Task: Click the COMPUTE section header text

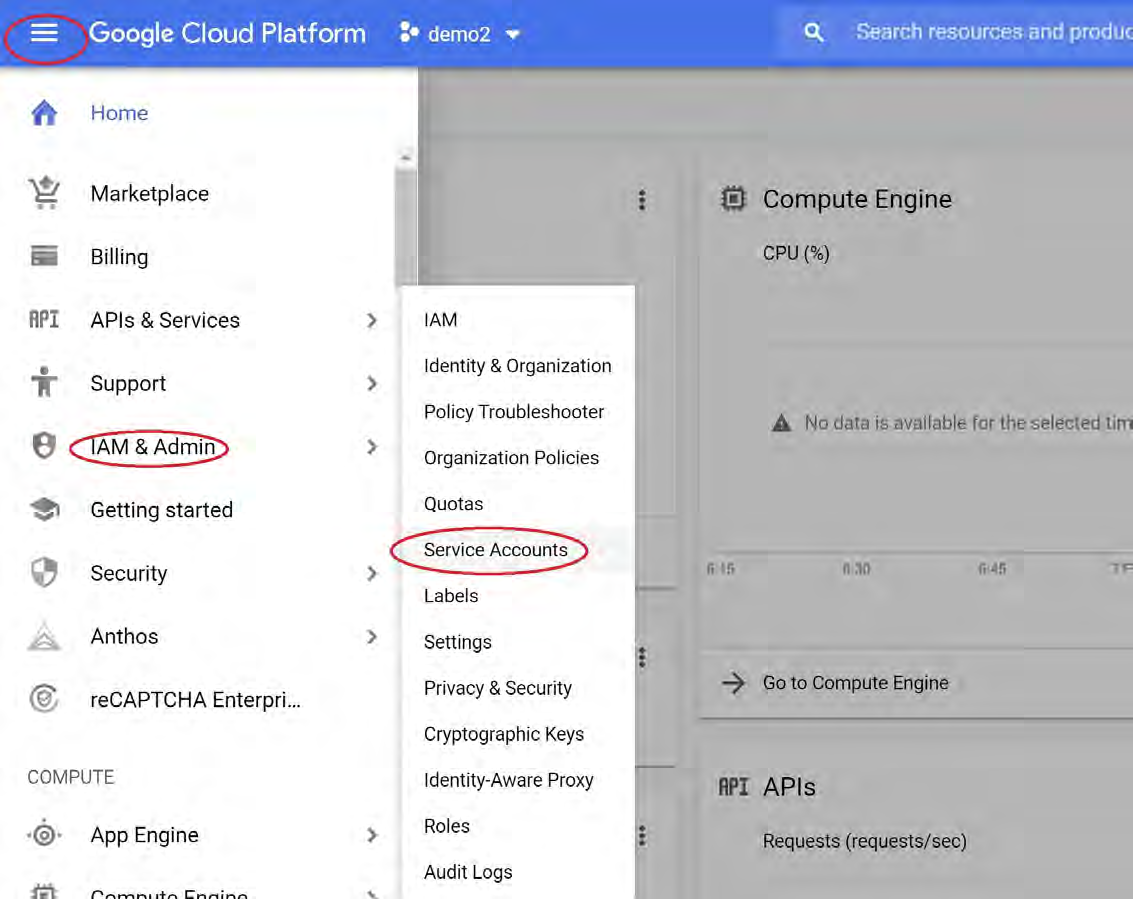Action: (71, 777)
